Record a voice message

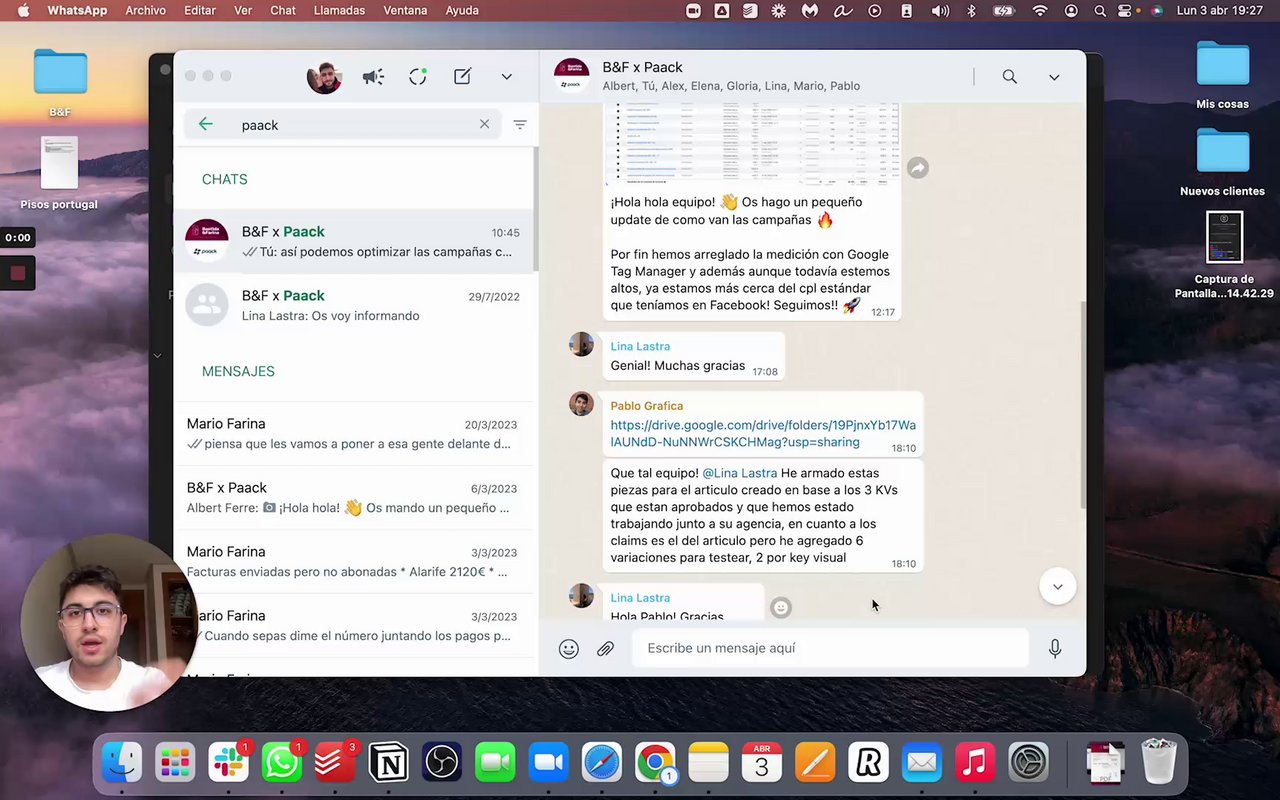(x=1055, y=649)
